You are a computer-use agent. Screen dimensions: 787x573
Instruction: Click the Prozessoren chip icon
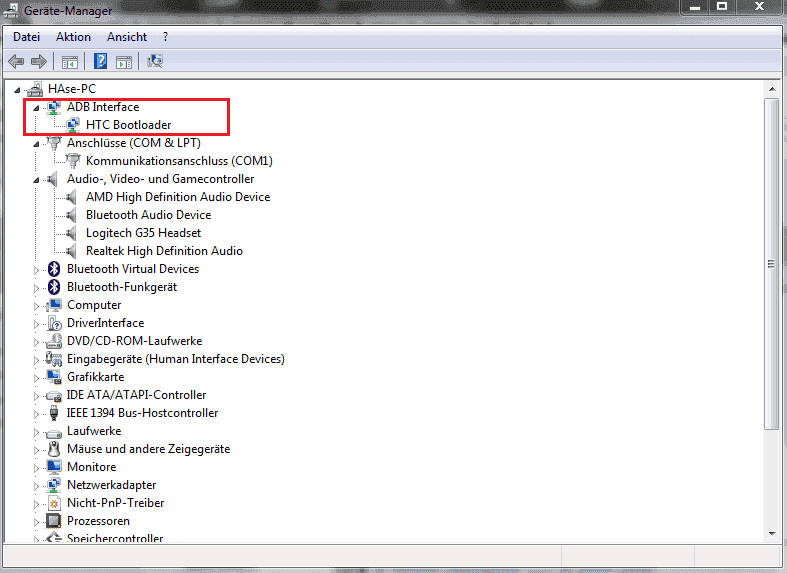pos(54,521)
